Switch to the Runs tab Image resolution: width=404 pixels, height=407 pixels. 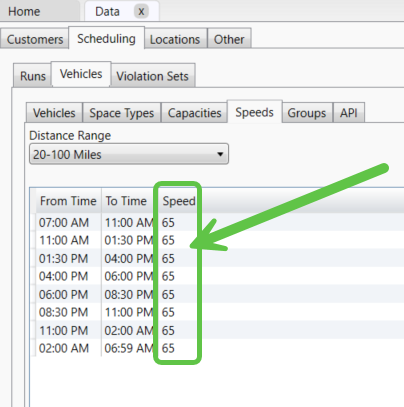pos(33,76)
